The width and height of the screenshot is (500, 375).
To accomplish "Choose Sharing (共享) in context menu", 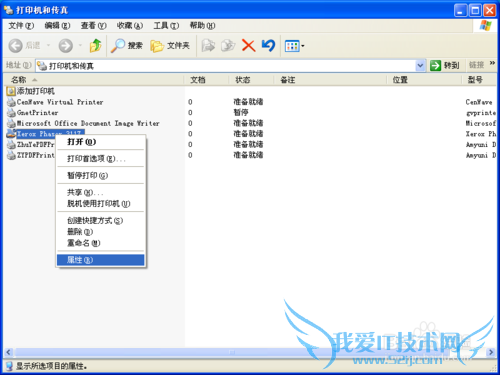I will pyautogui.click(x=101, y=192).
